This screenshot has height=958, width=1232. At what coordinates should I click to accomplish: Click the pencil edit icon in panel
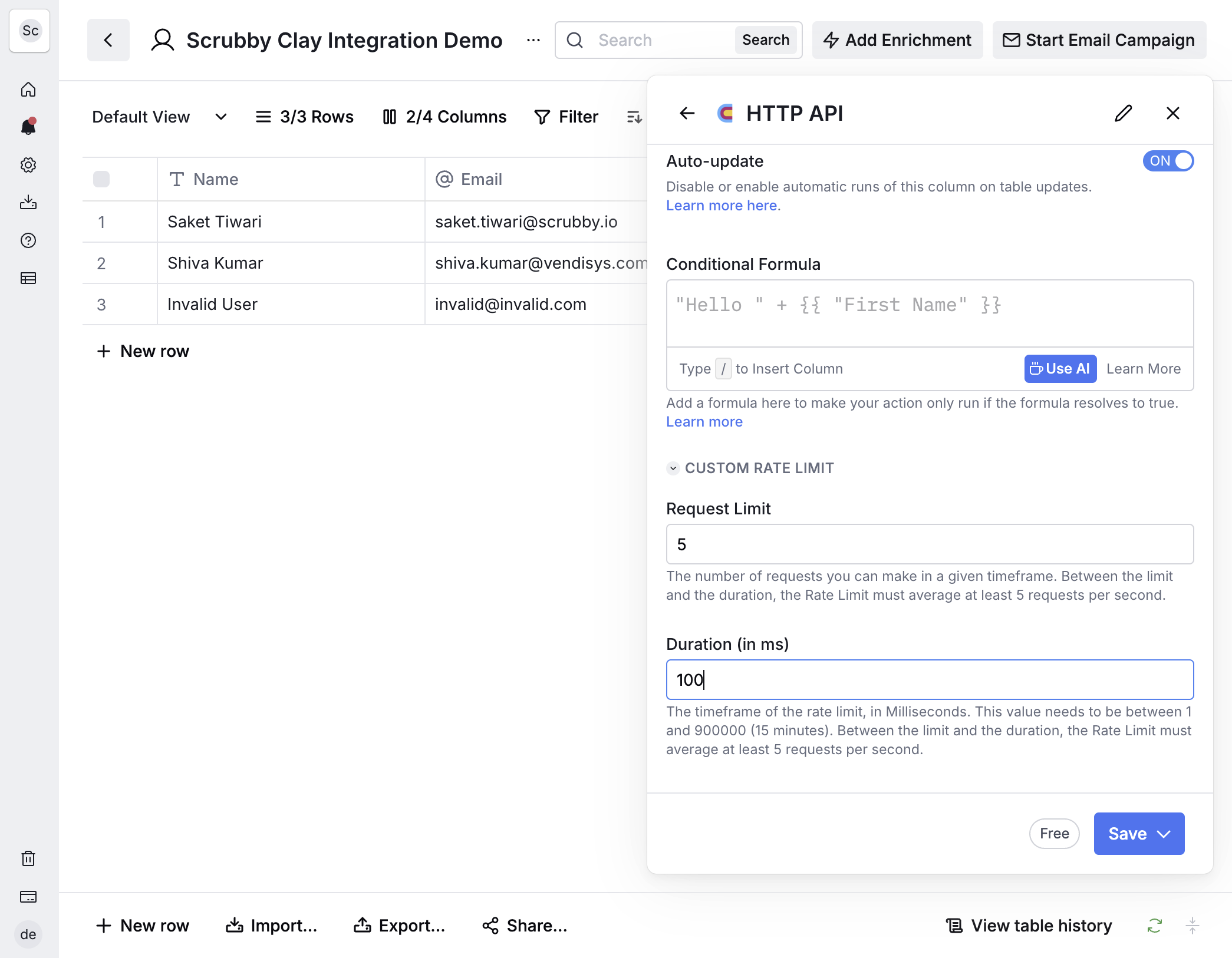coord(1124,113)
